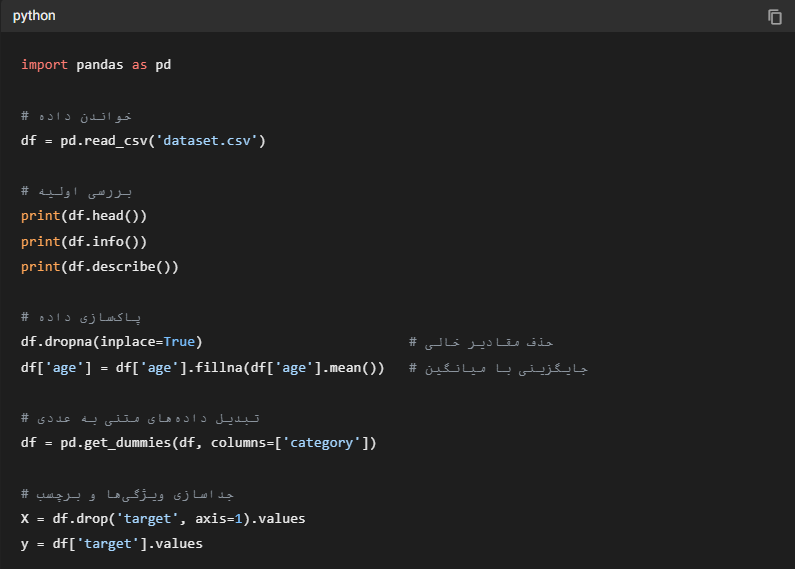
Task: Click the print(df.describe()) line
Action: pyautogui.click(x=100, y=267)
